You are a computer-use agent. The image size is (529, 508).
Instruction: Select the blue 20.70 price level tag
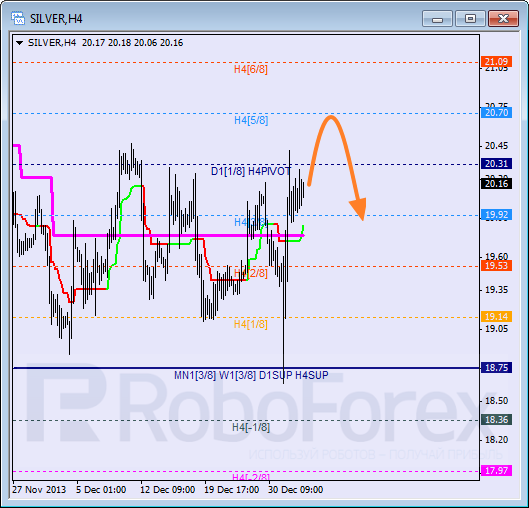coord(496,113)
